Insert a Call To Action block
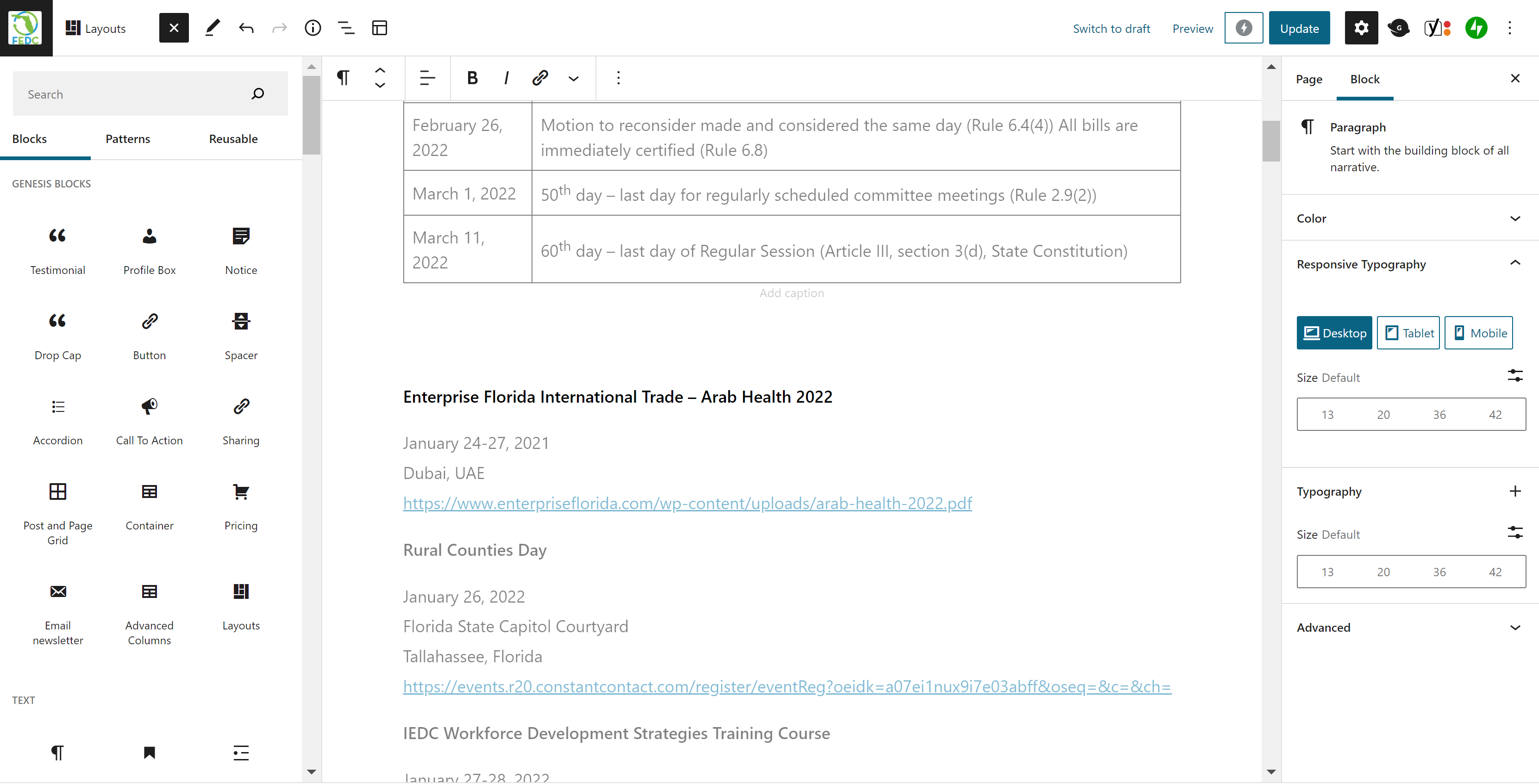Screen dimensions: 1539x784 click(x=150, y=421)
